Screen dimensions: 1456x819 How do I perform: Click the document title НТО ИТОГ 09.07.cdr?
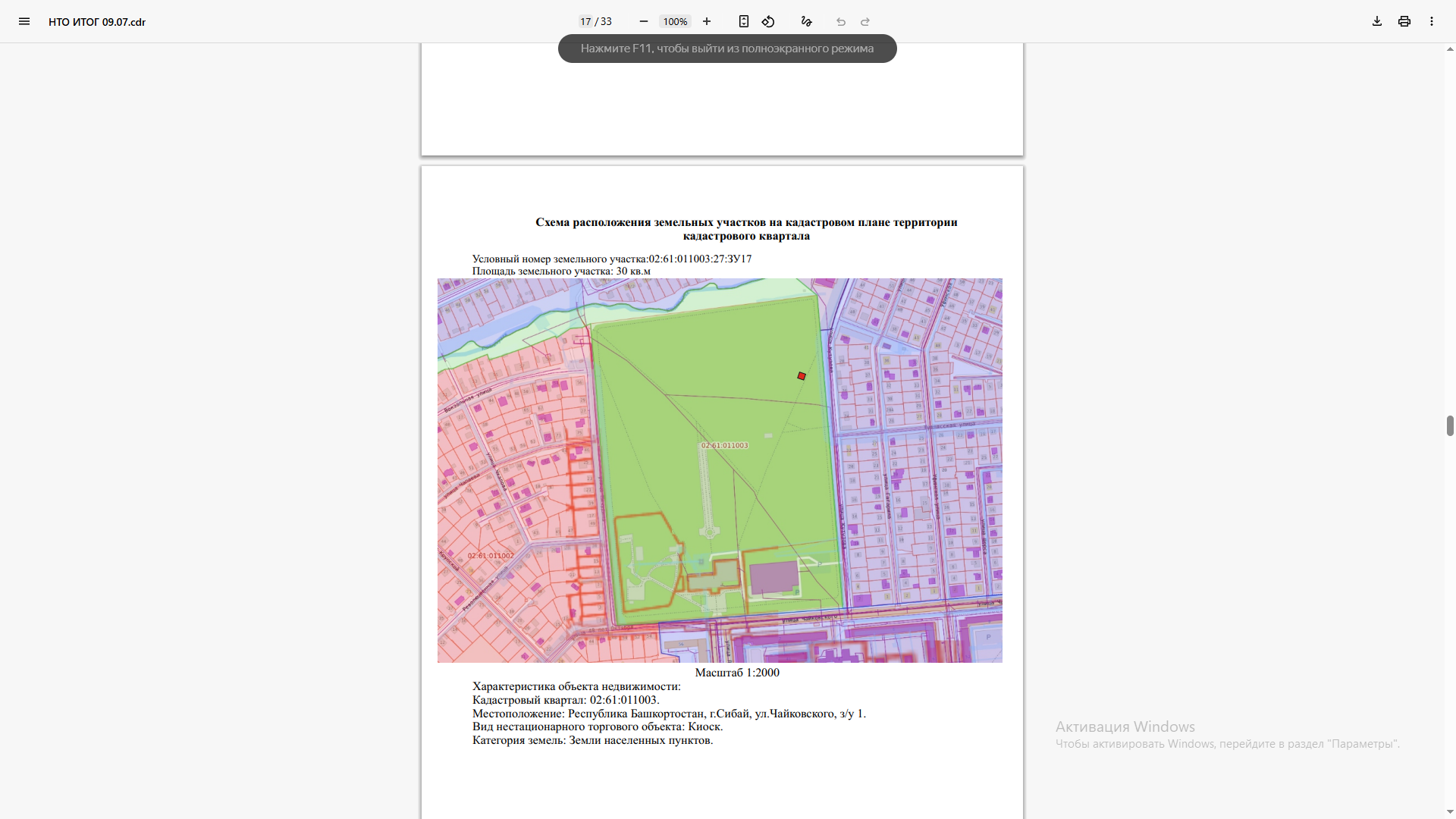point(97,22)
